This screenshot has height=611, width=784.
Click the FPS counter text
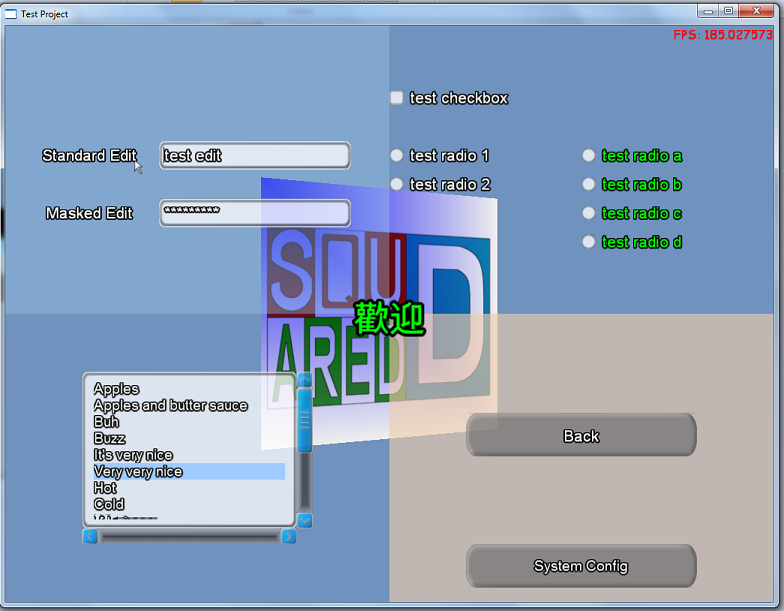pyautogui.click(x=722, y=35)
